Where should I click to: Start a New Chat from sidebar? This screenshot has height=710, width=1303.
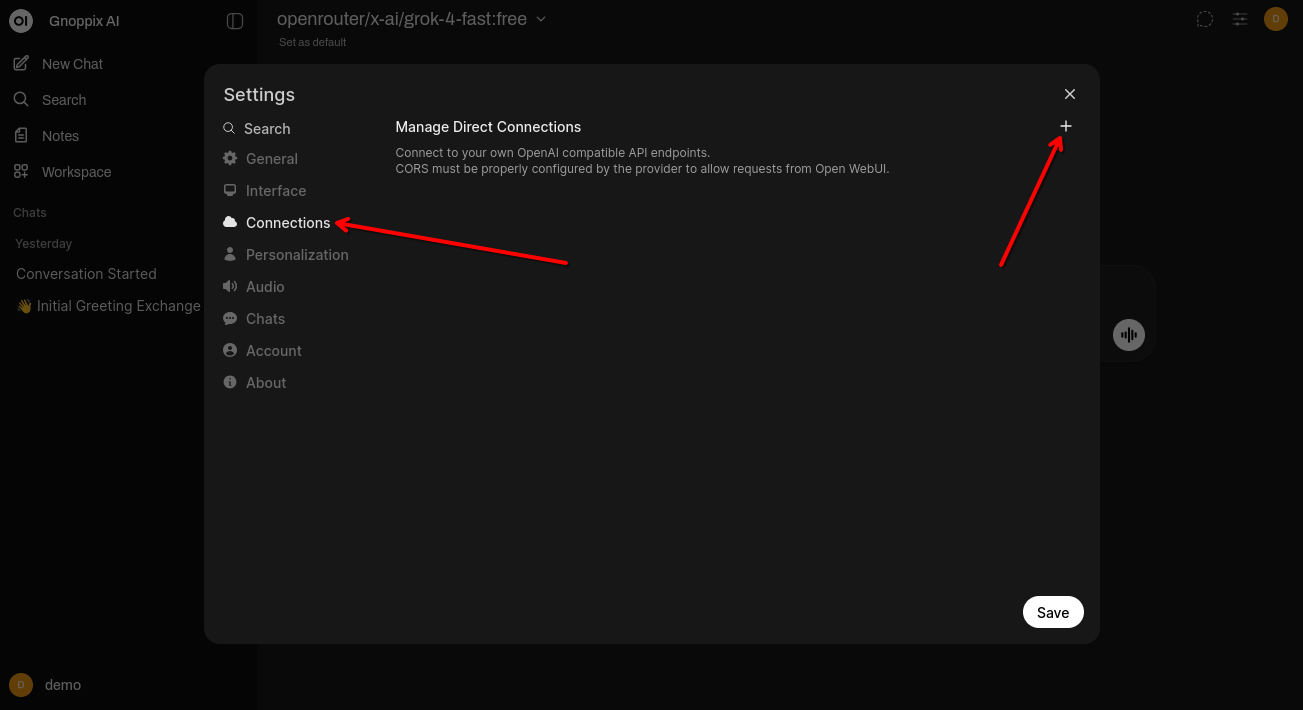pyautogui.click(x=72, y=64)
